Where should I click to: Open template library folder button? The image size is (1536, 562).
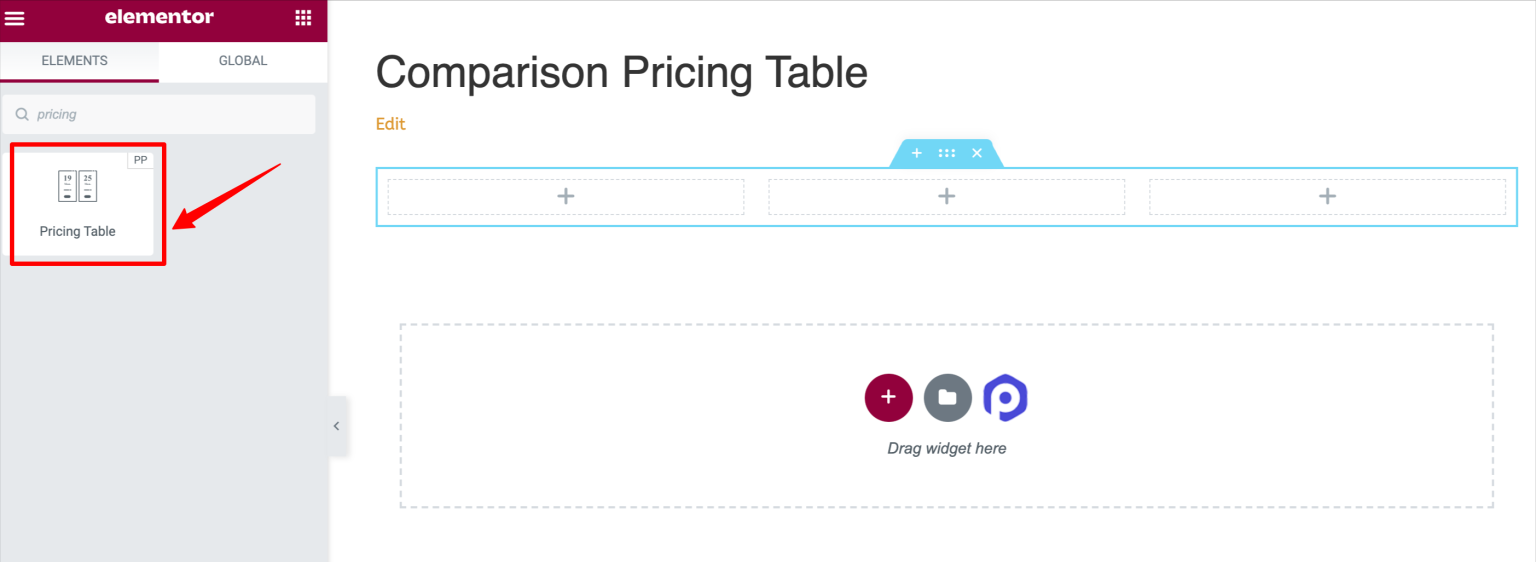point(948,398)
